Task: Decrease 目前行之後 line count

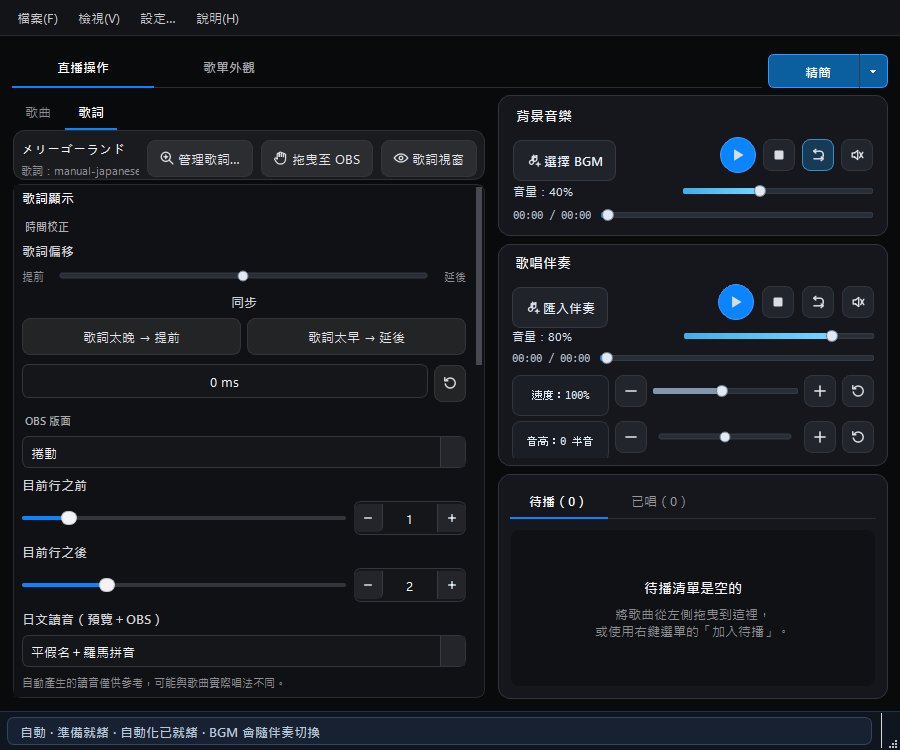Action: point(368,585)
